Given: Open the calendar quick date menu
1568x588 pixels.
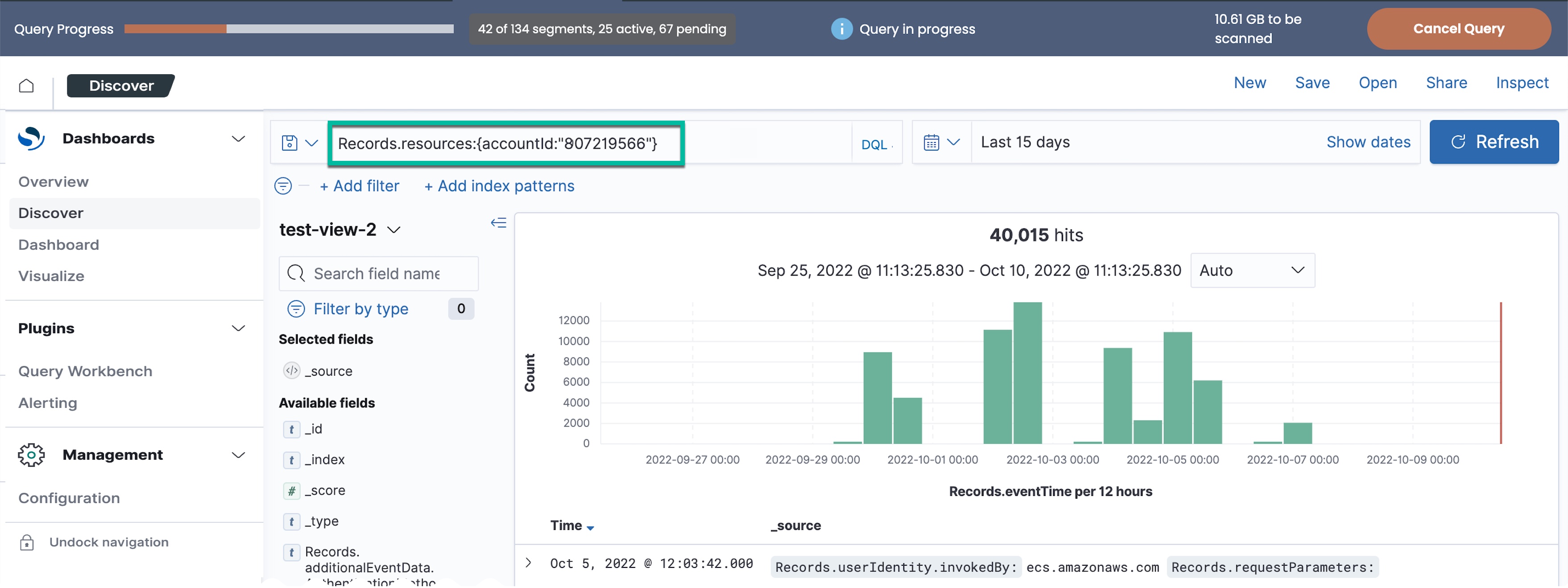Looking at the screenshot, I should [x=941, y=143].
